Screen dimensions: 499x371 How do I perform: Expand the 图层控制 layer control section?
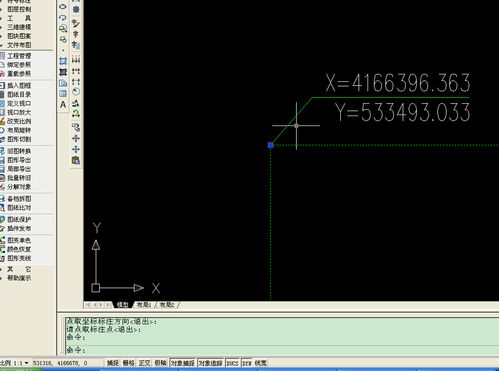click(x=16, y=9)
